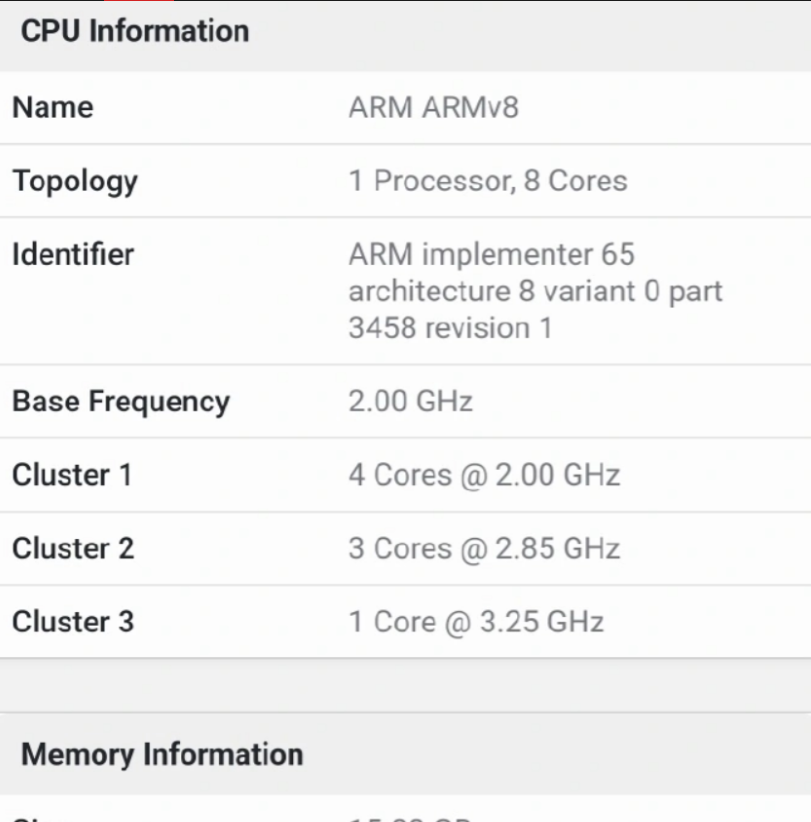Image resolution: width=811 pixels, height=822 pixels.
Task: Select the Cluster 3 row label
Action: (73, 621)
